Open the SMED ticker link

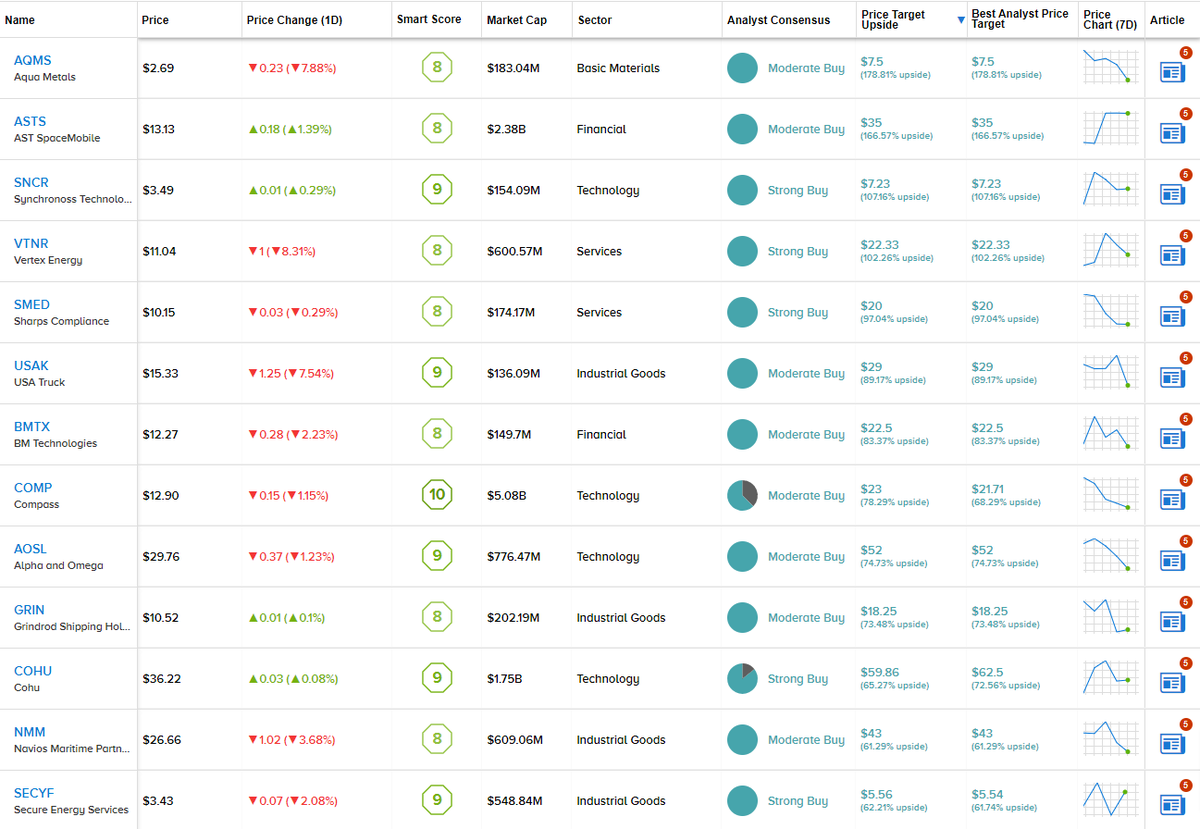[32, 304]
